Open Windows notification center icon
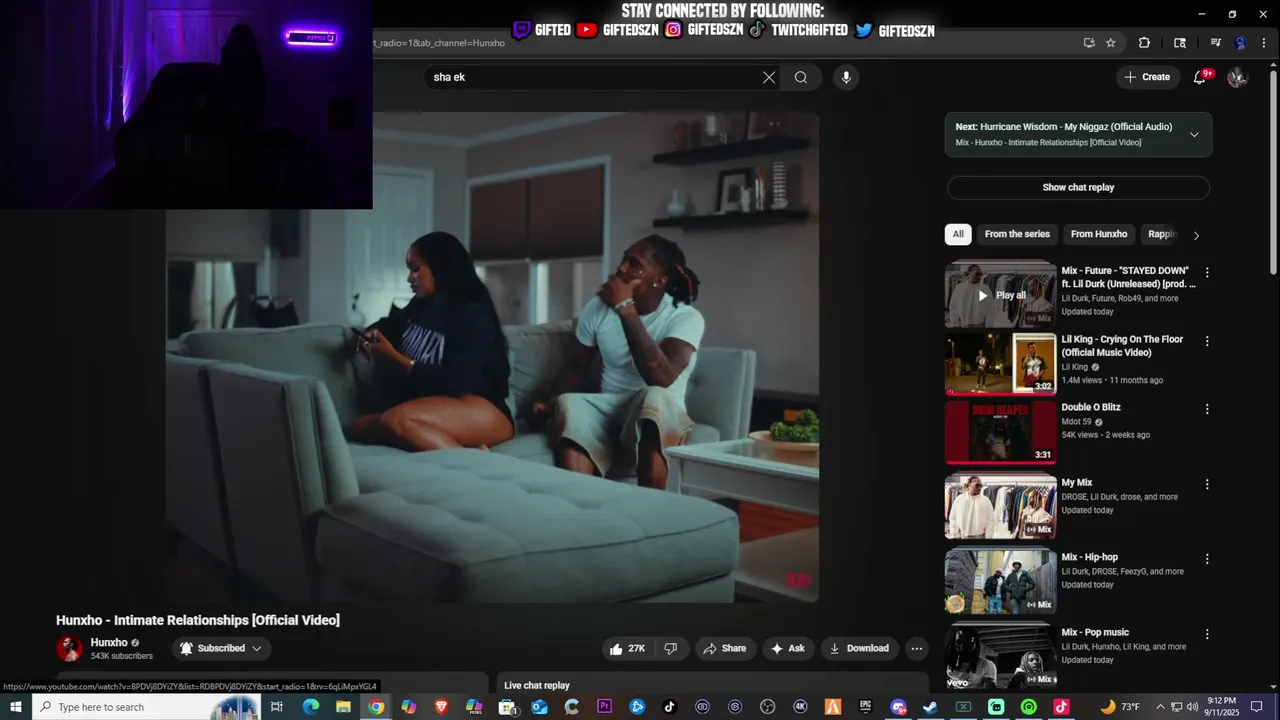 tap(1257, 707)
